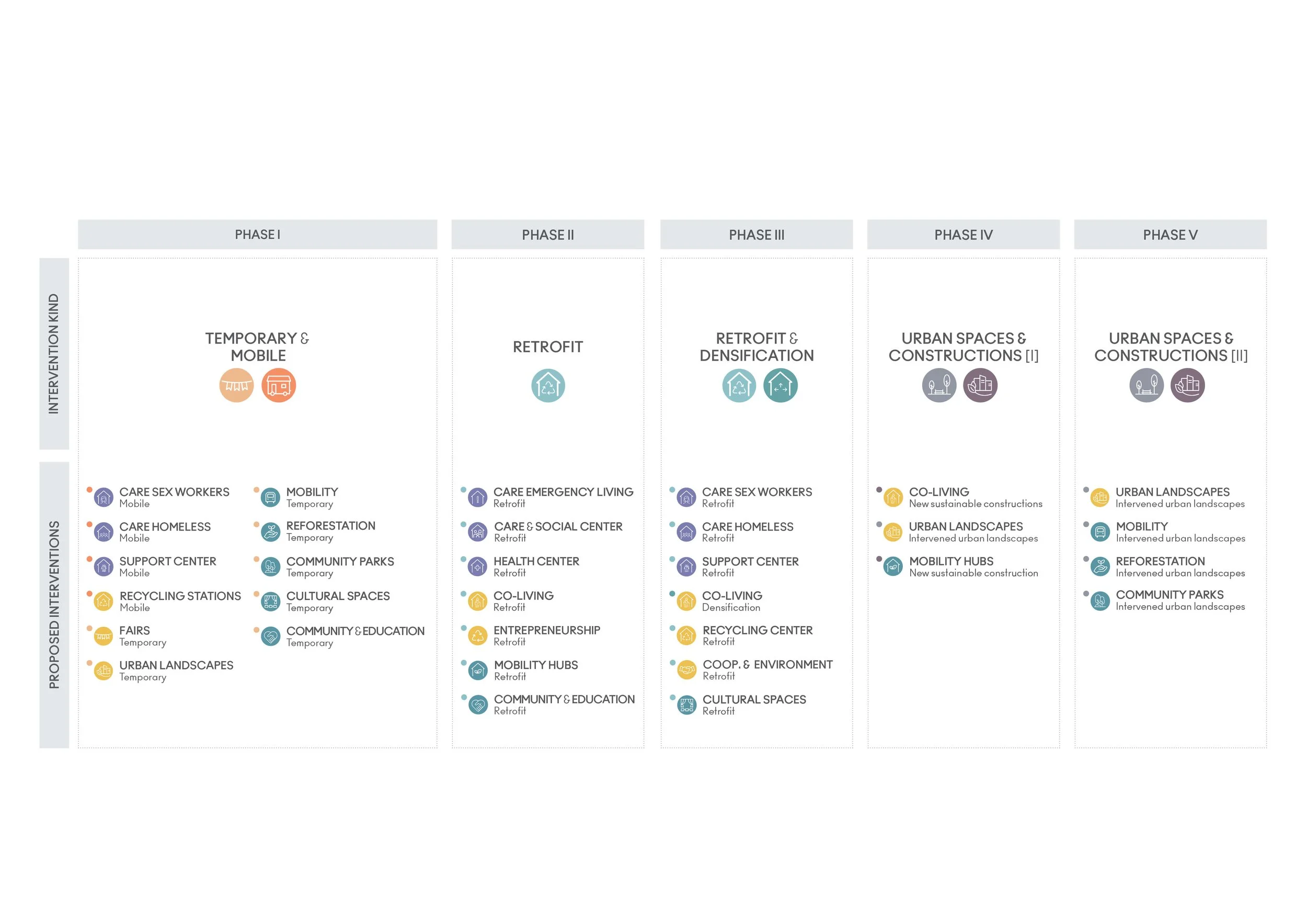Click the PROPOSED INTERVENTIONS side label
This screenshot has height=924, width=1307.
pos(54,605)
